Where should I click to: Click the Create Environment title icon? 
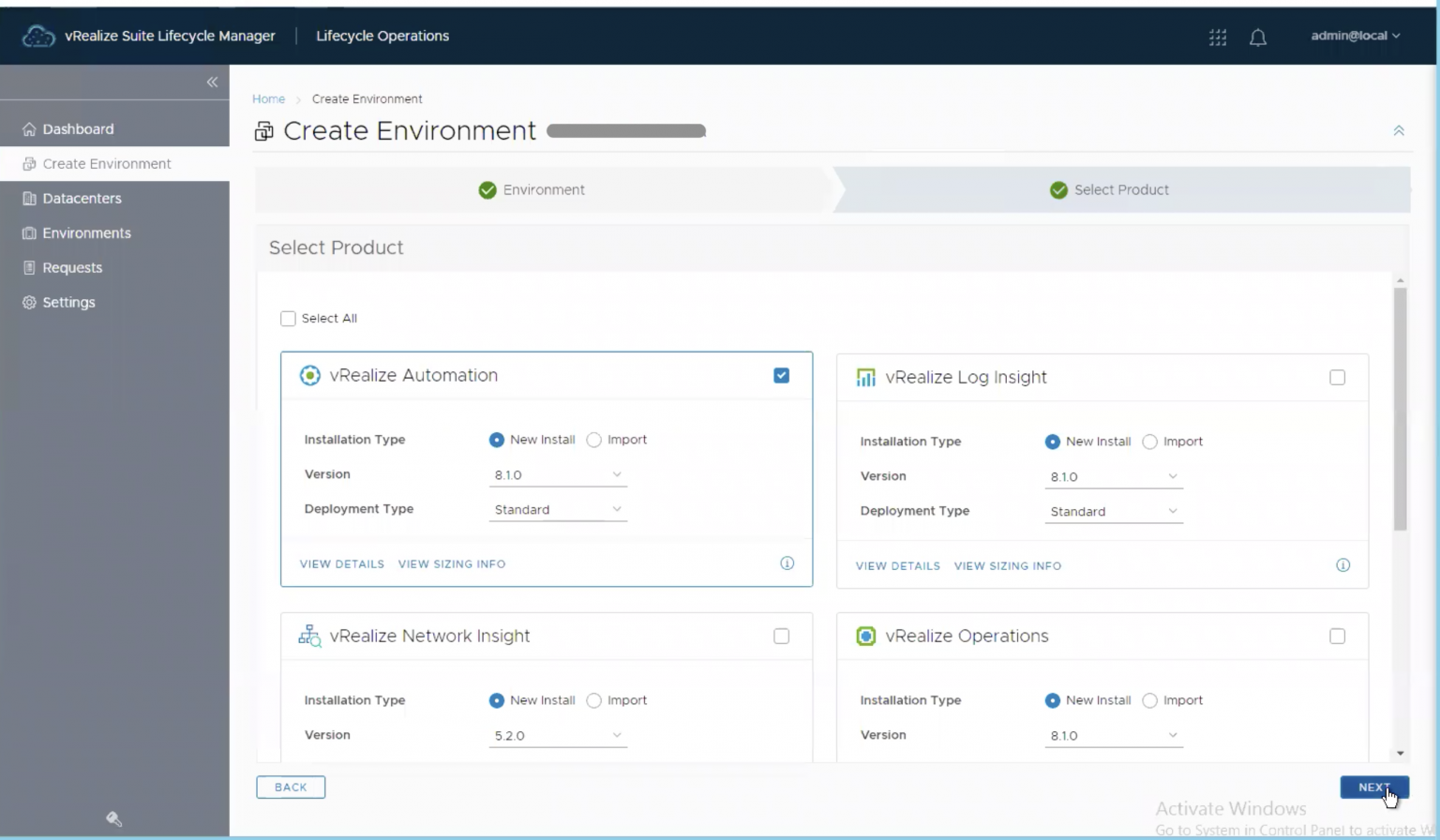click(x=264, y=131)
